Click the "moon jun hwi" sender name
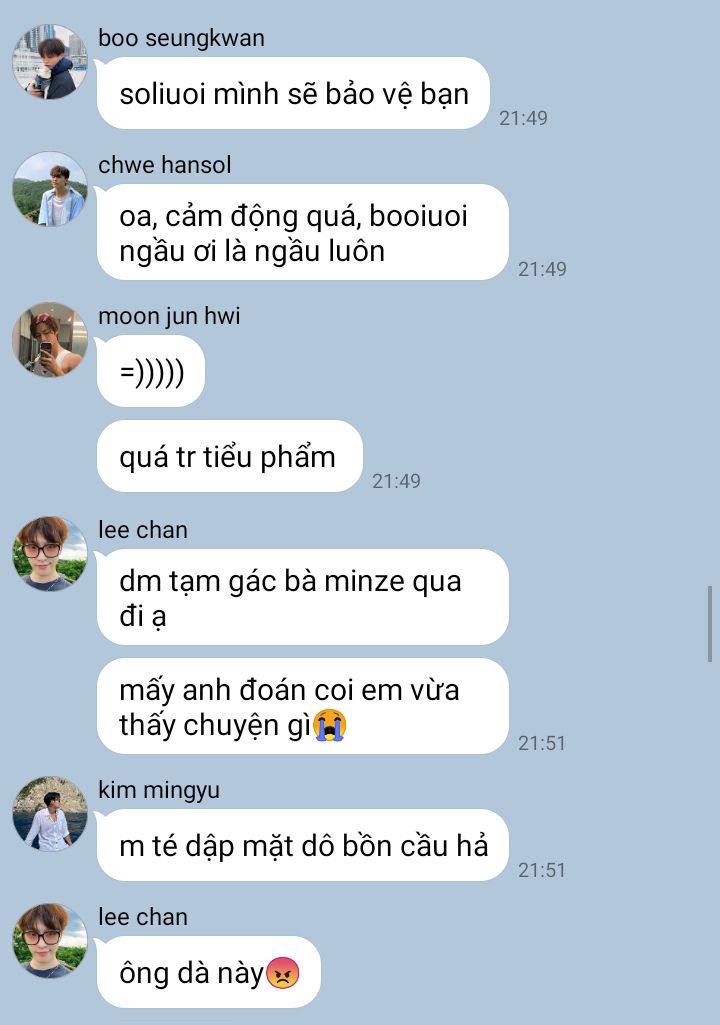The image size is (720, 1025). tap(169, 316)
